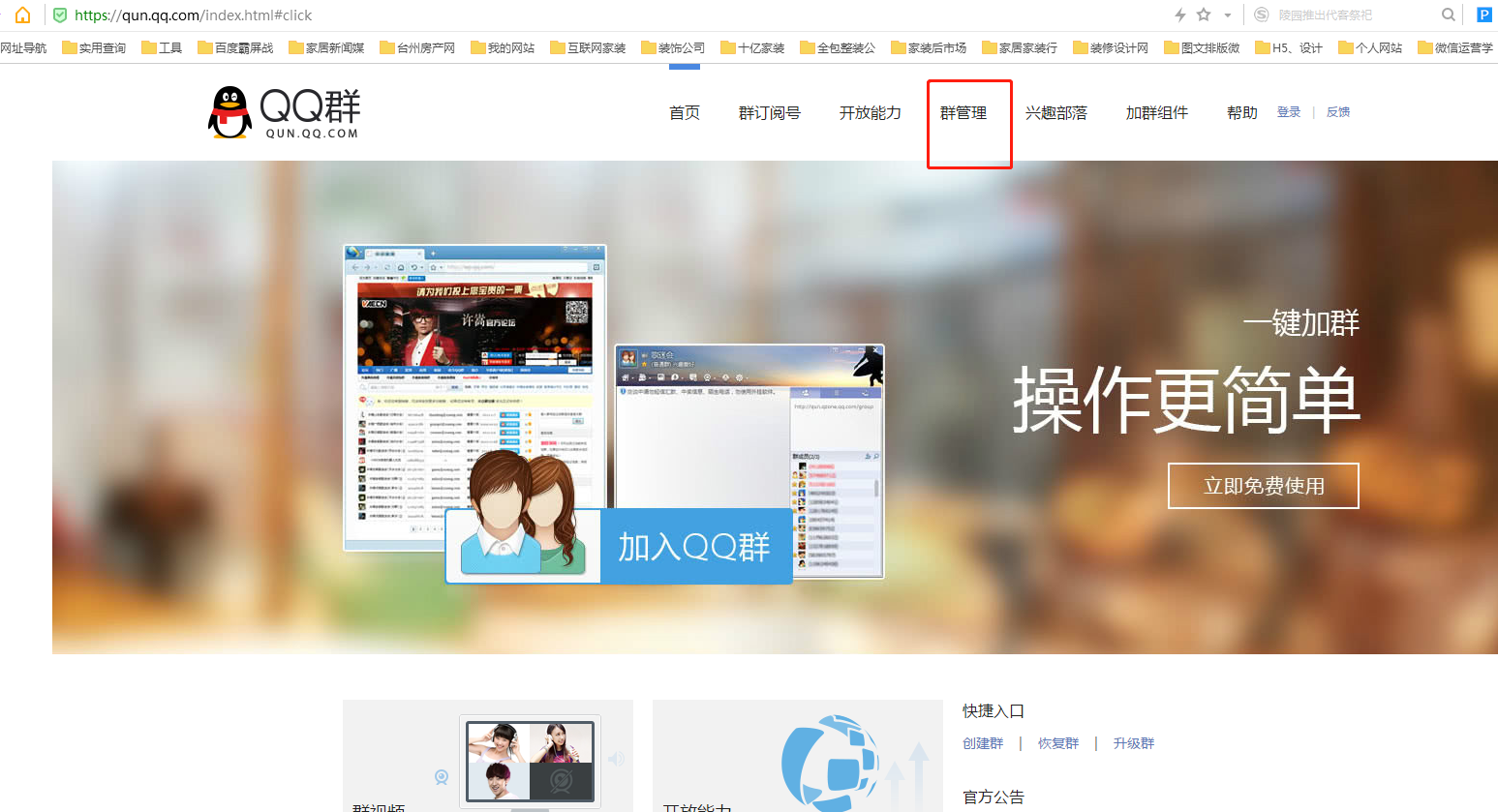Click the 创建群 quick link
Screen dimensions: 1498x812
[x=983, y=743]
